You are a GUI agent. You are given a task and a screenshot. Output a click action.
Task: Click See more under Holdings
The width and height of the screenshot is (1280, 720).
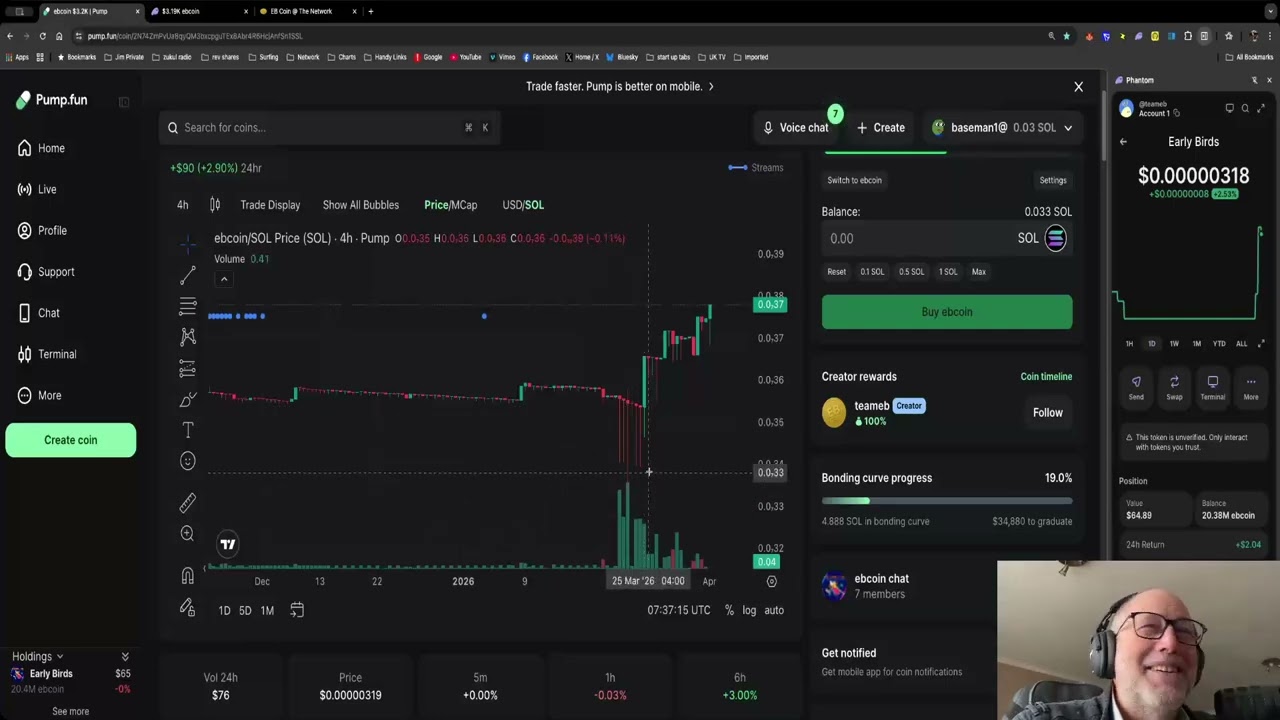pyautogui.click(x=70, y=711)
